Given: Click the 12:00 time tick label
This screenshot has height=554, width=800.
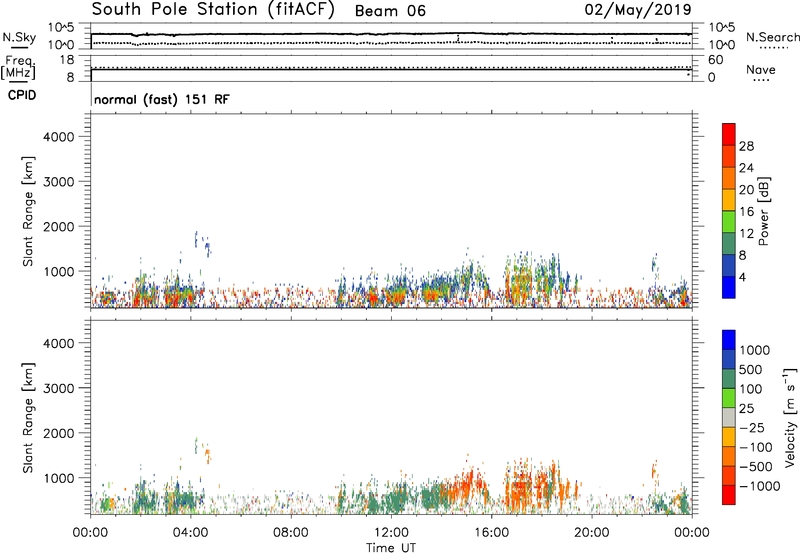Looking at the screenshot, I should [391, 533].
